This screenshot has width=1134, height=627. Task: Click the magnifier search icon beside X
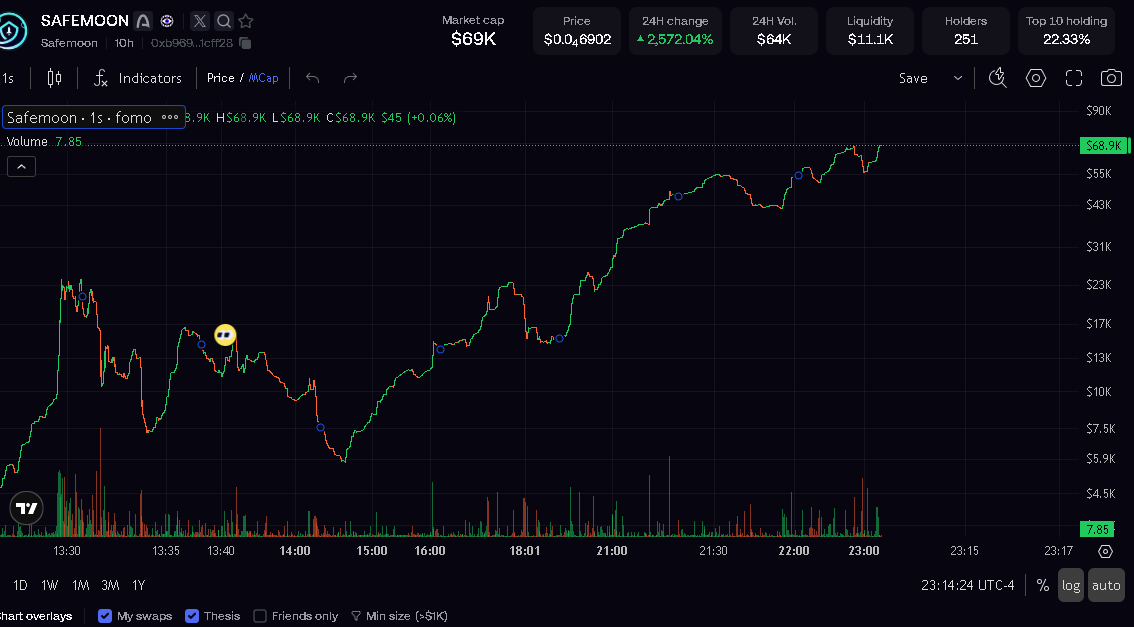[224, 21]
